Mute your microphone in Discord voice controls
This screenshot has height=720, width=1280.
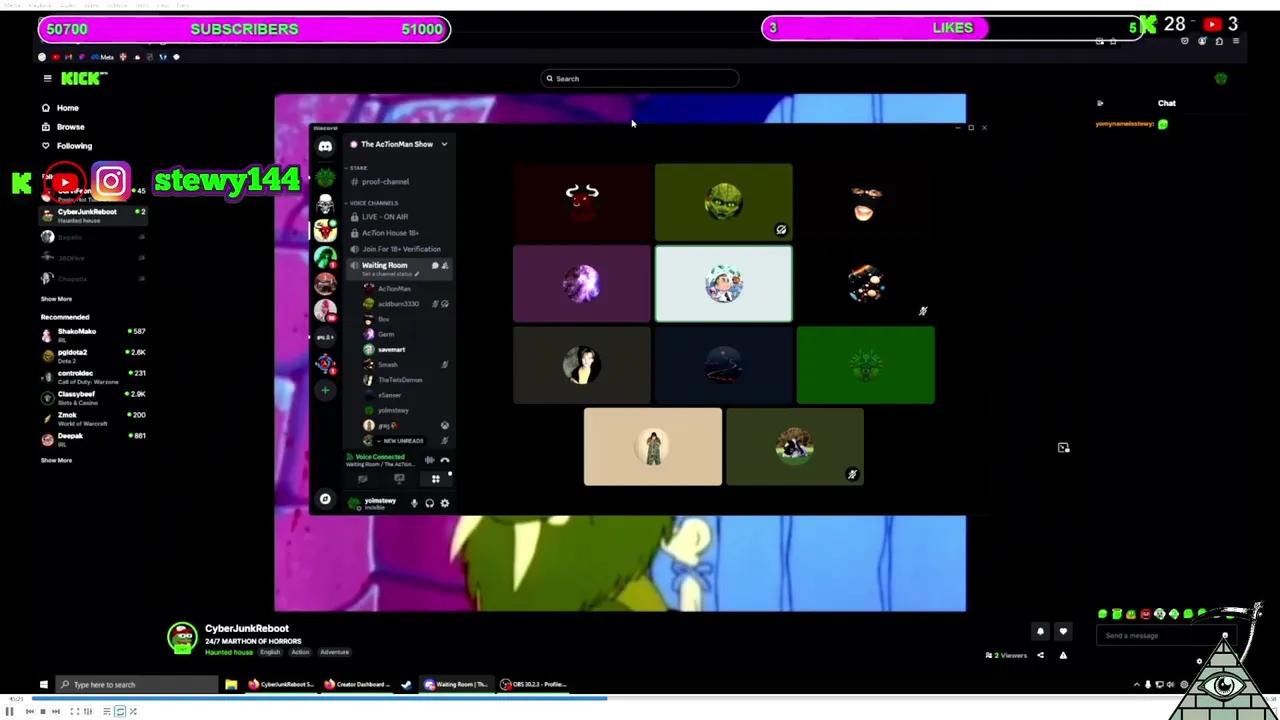tap(414, 503)
